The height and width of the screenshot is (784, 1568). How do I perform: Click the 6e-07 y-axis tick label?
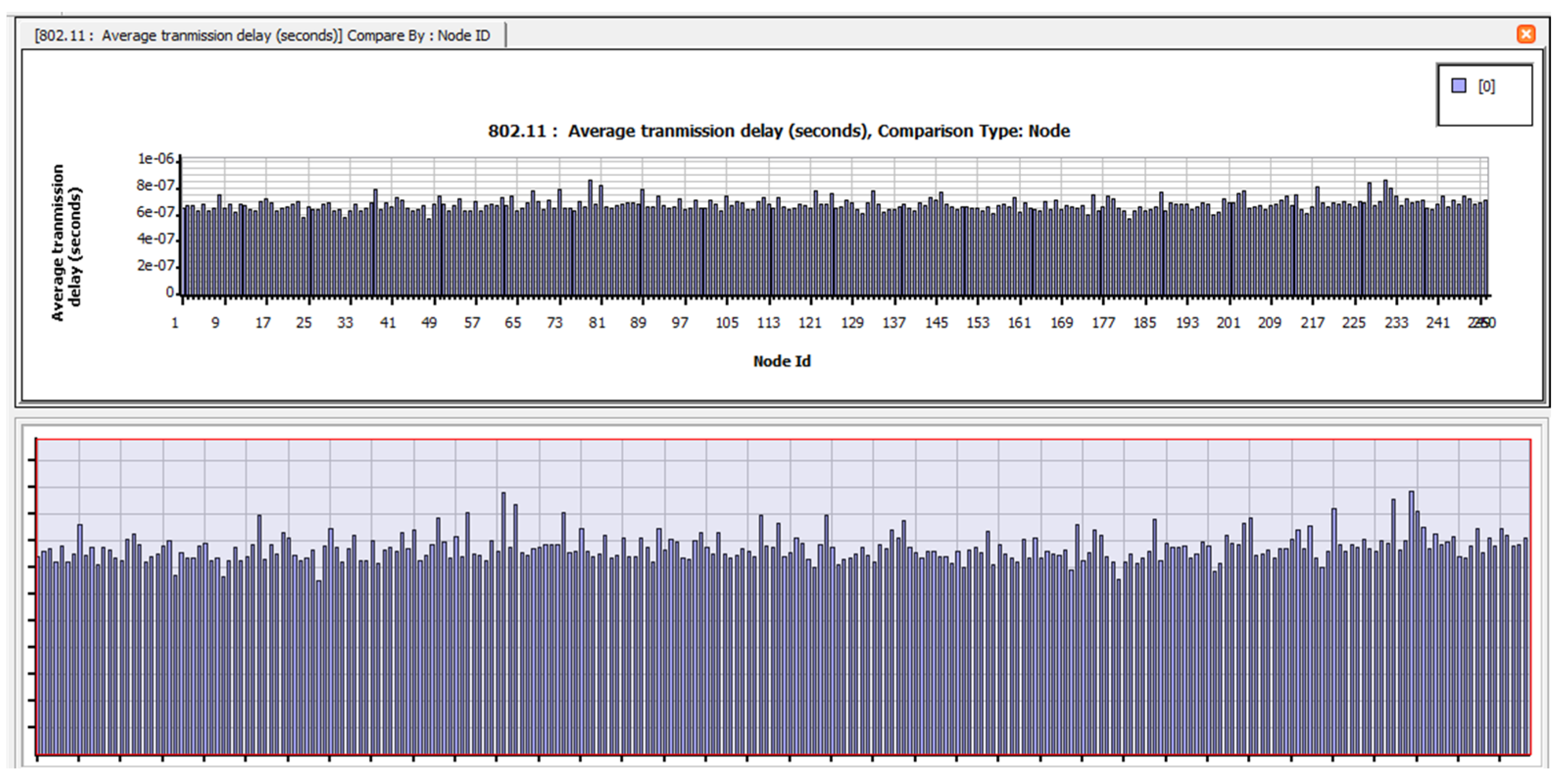(x=156, y=212)
